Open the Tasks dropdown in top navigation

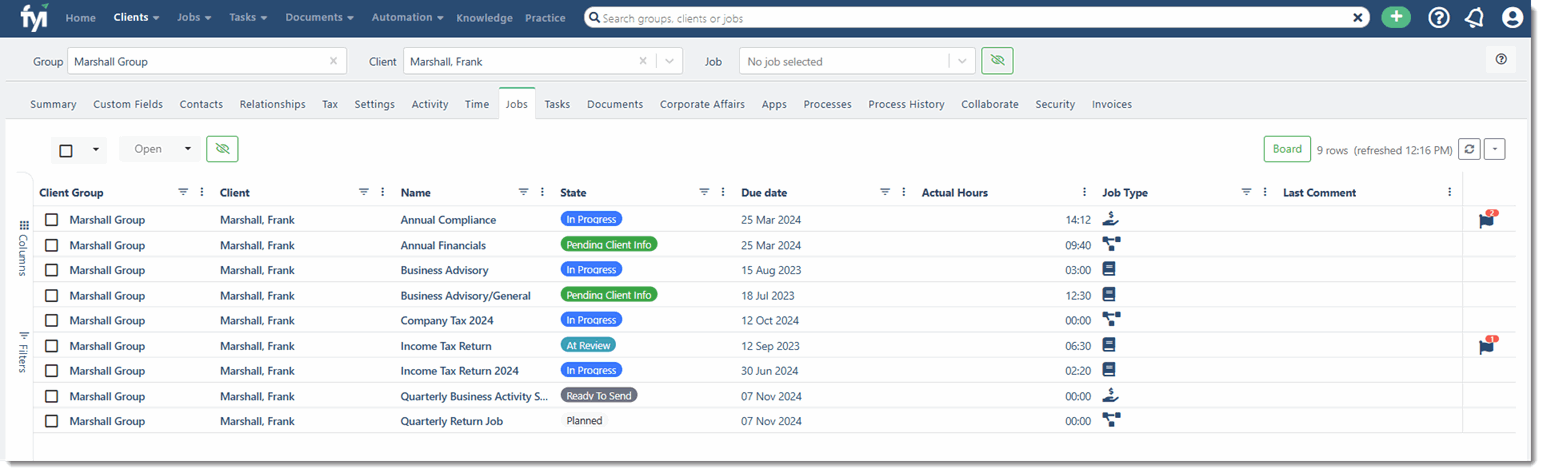[x=248, y=17]
